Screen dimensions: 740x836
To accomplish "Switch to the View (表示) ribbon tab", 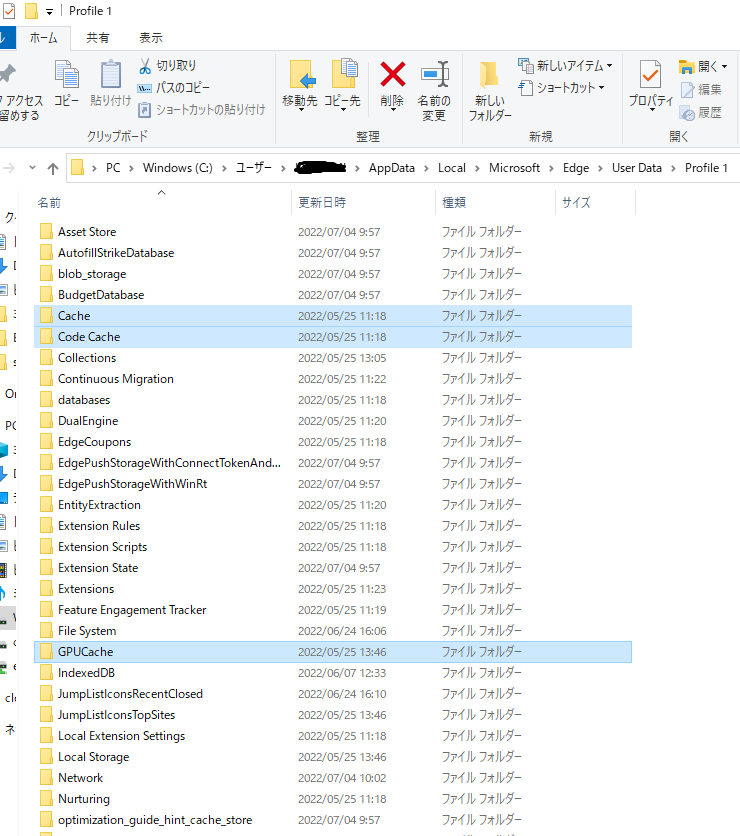I will click(x=151, y=38).
